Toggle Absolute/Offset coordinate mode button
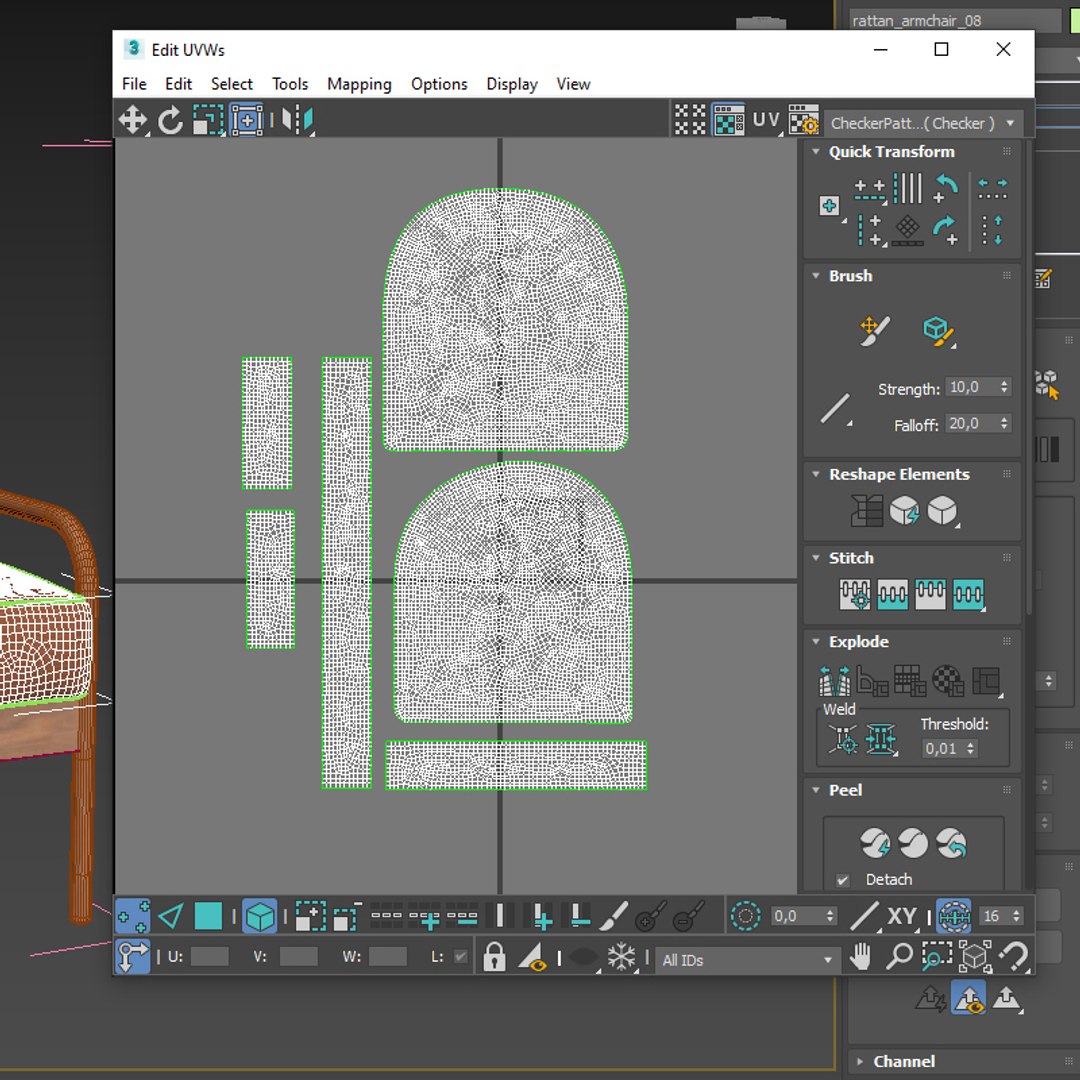This screenshot has width=1080, height=1080. pos(133,957)
